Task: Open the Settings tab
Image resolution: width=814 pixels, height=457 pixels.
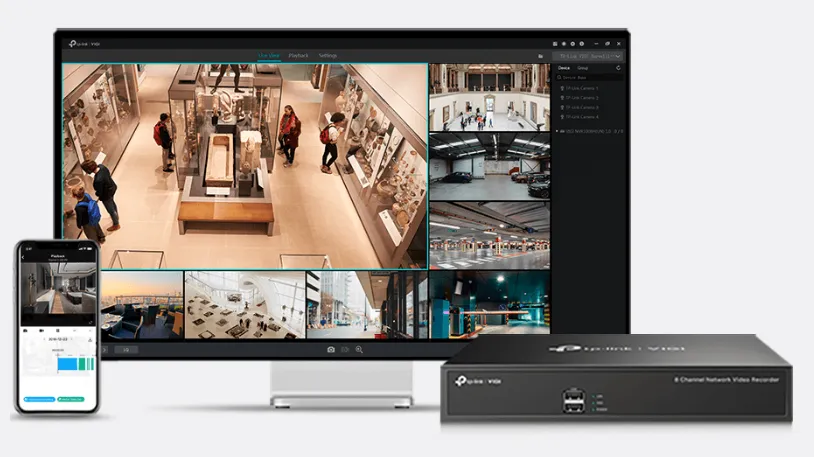Action: coord(328,55)
